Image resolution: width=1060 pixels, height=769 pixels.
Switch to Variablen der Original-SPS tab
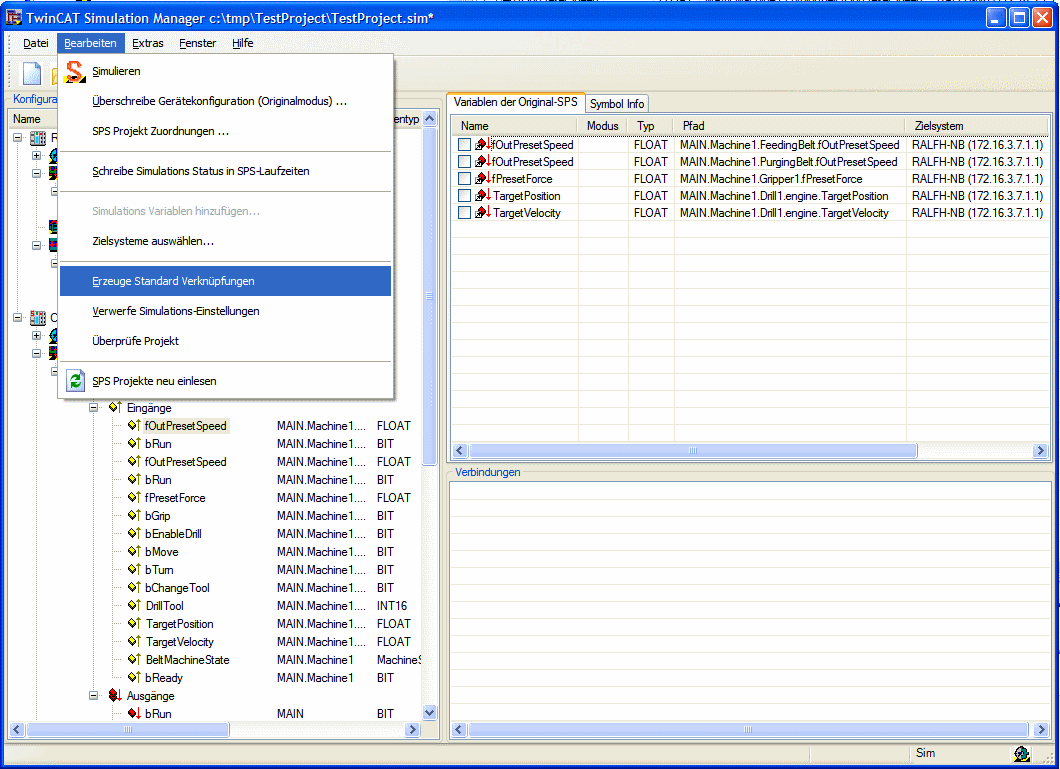coord(516,102)
